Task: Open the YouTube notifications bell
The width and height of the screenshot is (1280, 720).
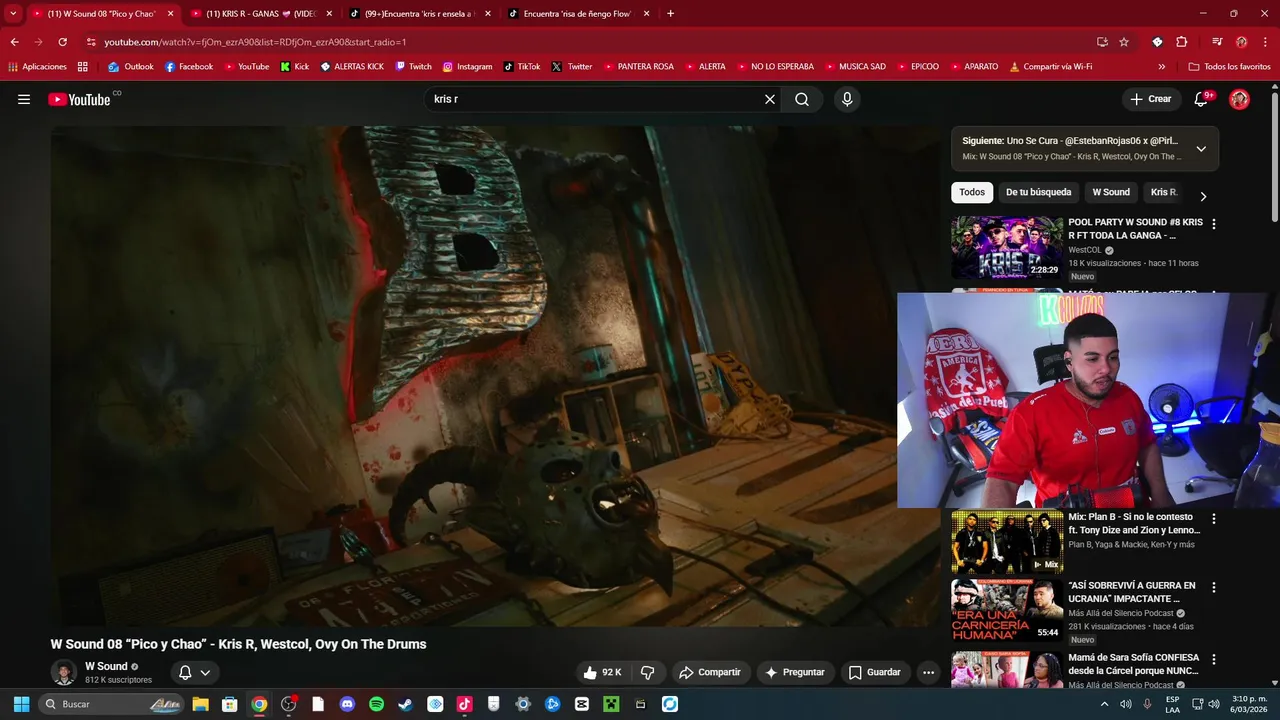Action: coord(1201,99)
